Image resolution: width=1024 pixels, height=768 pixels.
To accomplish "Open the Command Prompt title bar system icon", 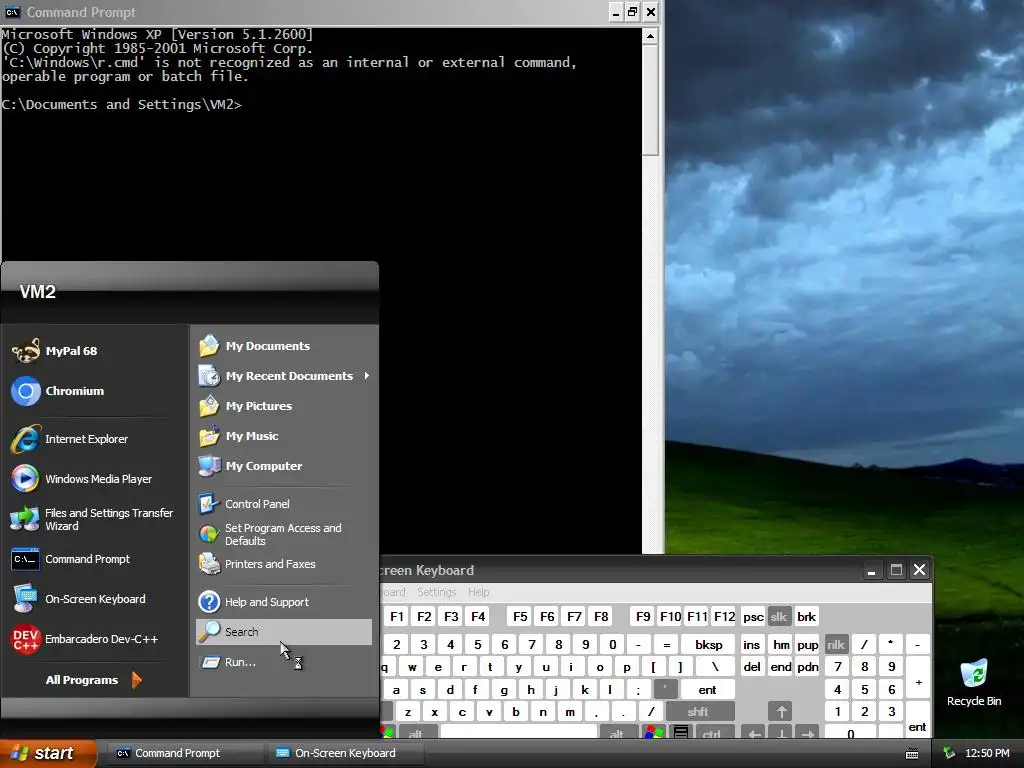I will [12, 12].
